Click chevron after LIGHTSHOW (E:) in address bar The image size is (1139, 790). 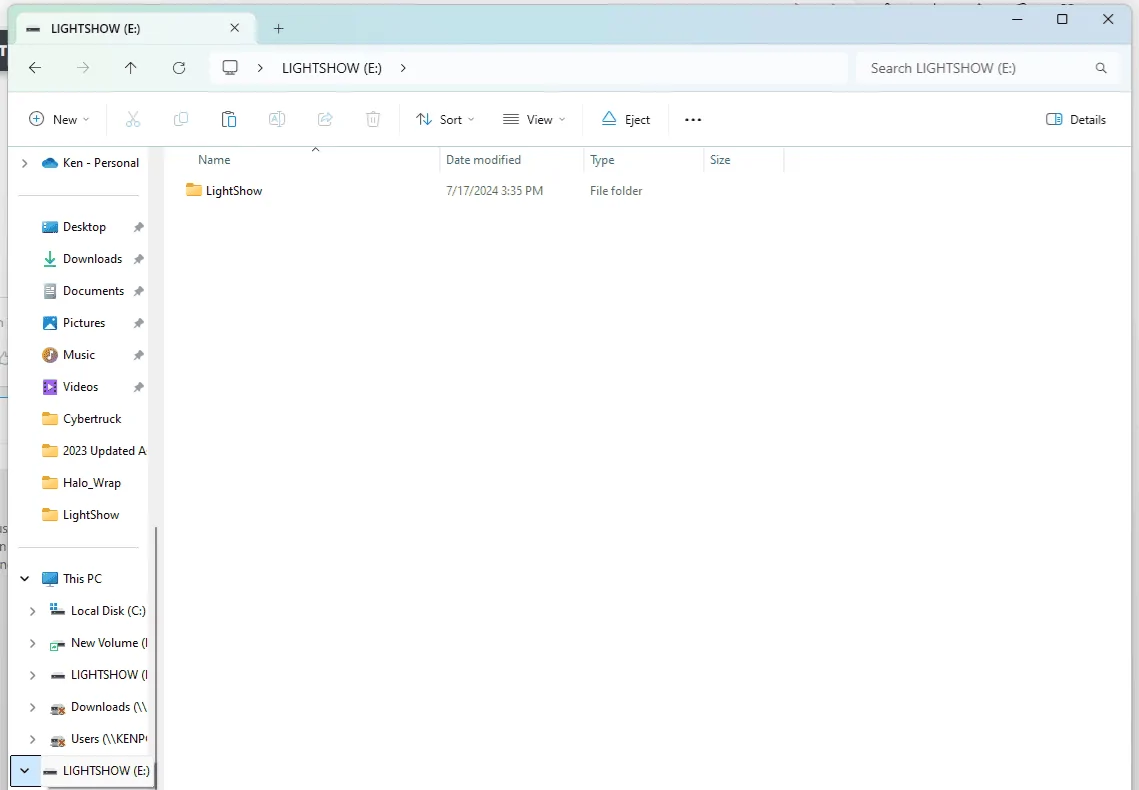pyautogui.click(x=403, y=68)
